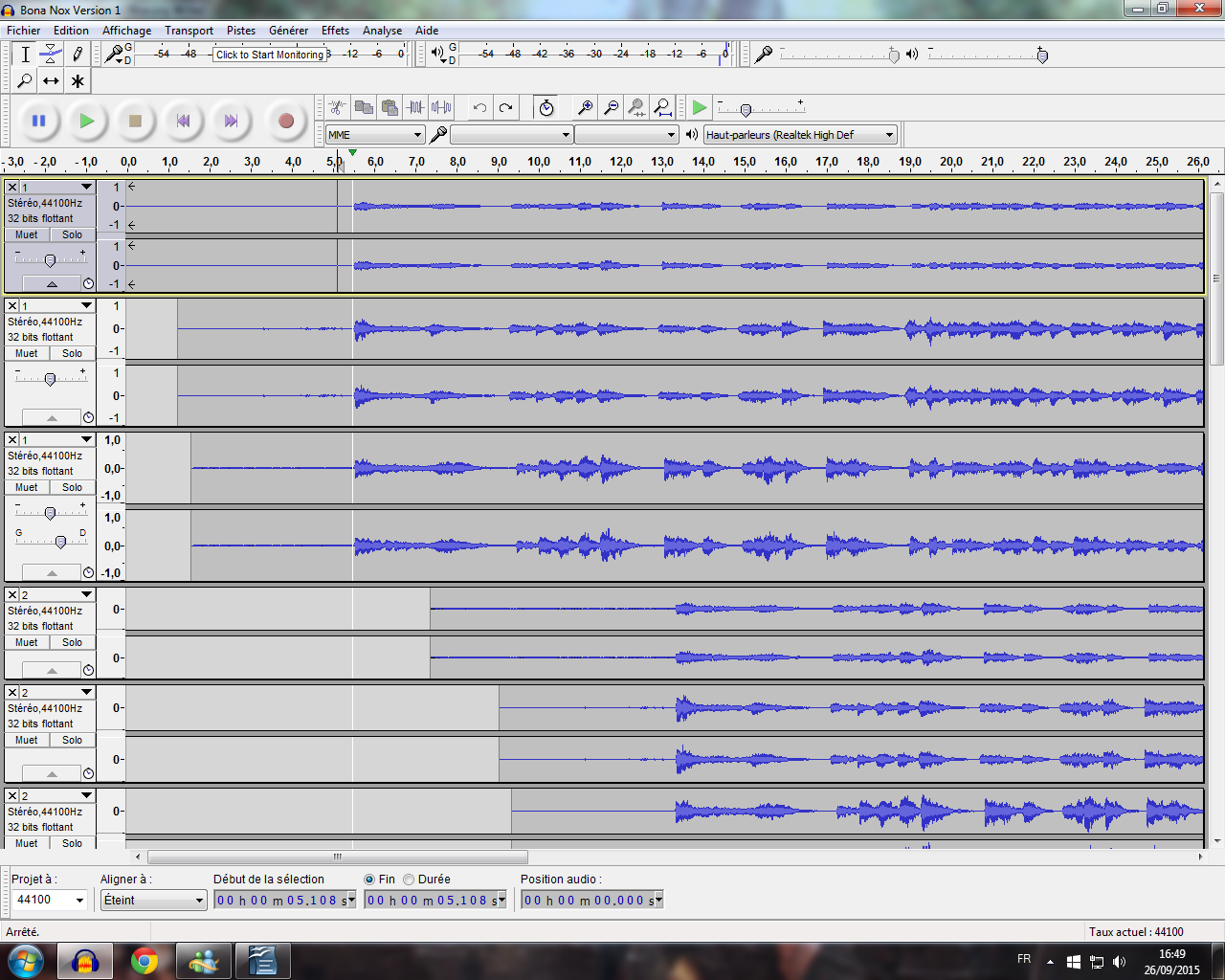Open the recording channels dropdown left of speaker icon
The width and height of the screenshot is (1225, 980).
[x=627, y=135]
